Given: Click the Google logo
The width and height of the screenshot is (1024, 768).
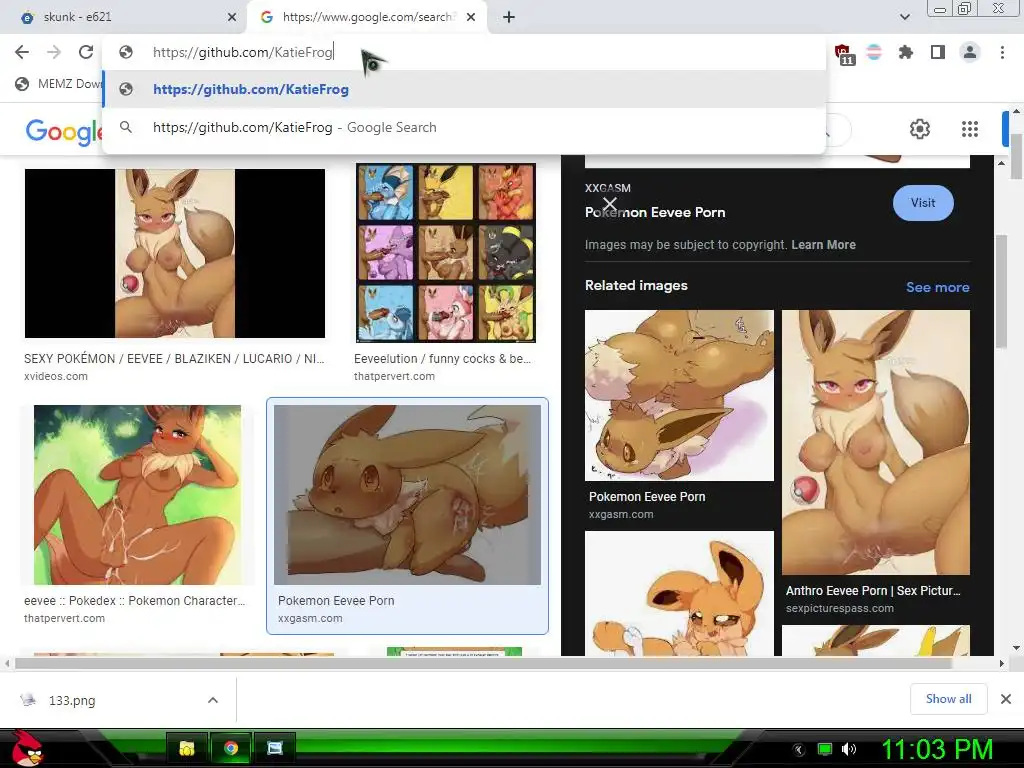Looking at the screenshot, I should (x=63, y=132).
